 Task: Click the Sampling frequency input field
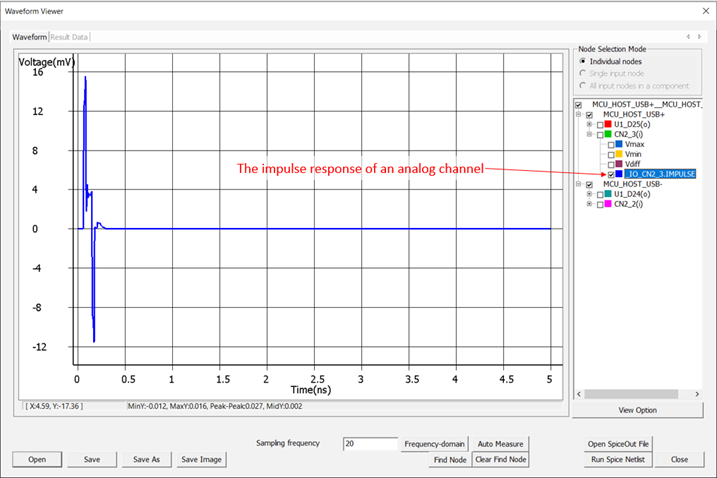click(368, 443)
